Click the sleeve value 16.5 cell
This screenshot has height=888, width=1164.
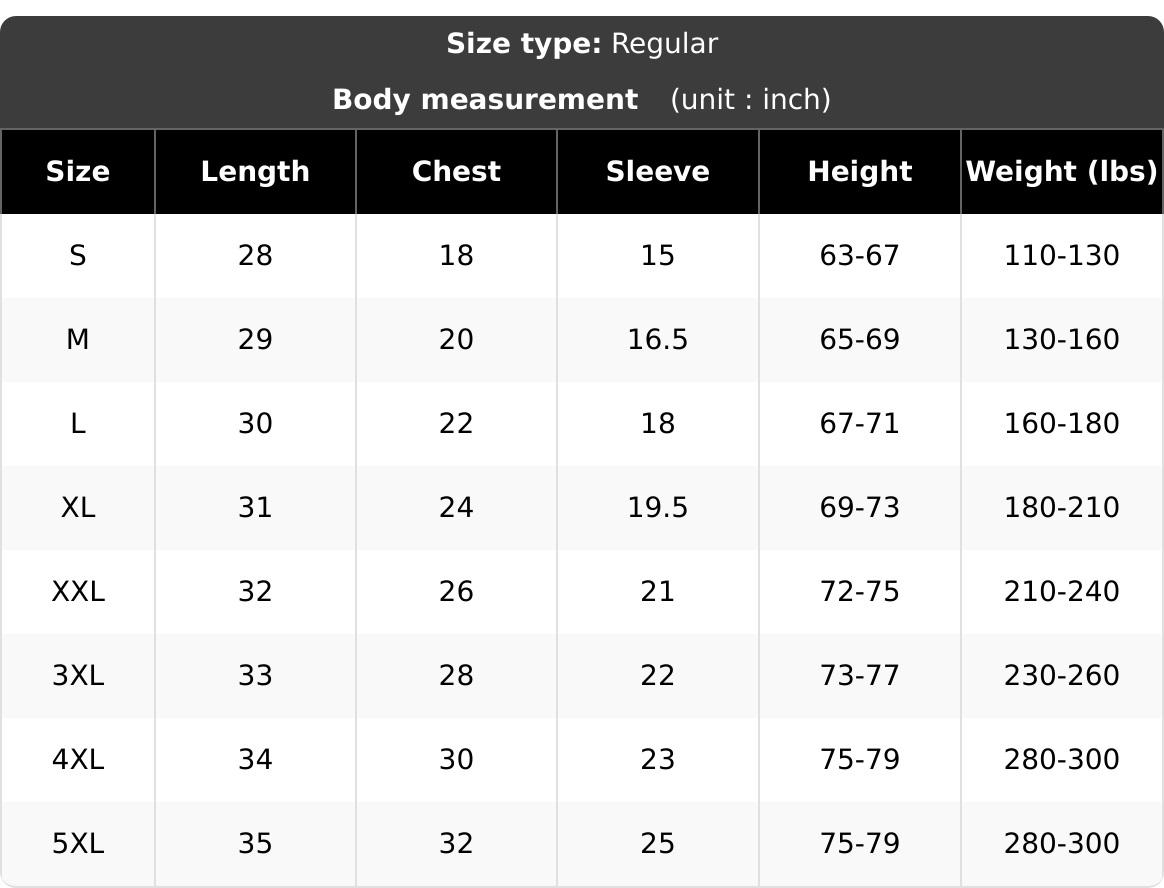coord(658,339)
